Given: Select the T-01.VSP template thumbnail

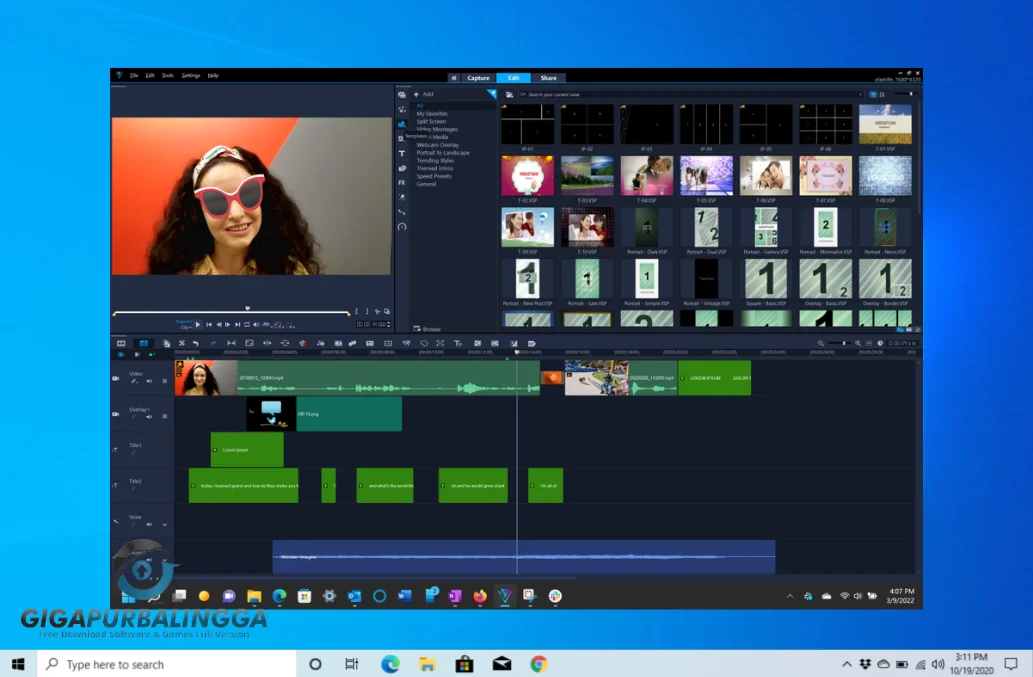Looking at the screenshot, I should pos(885,124).
